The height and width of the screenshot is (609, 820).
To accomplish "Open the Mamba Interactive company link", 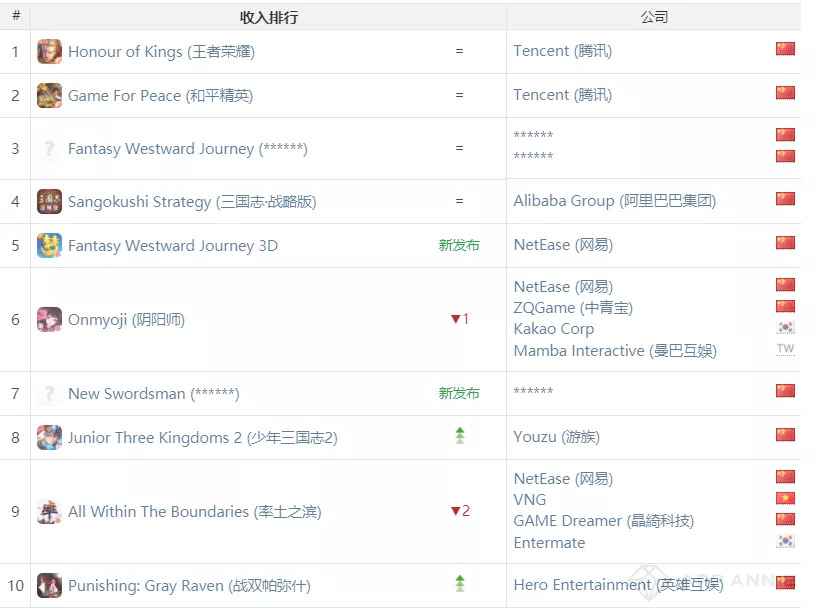I will click(614, 351).
